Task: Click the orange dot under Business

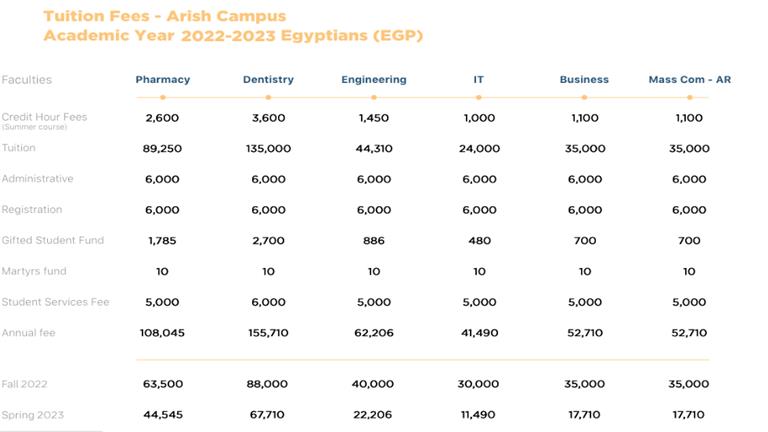Action: coord(584,97)
